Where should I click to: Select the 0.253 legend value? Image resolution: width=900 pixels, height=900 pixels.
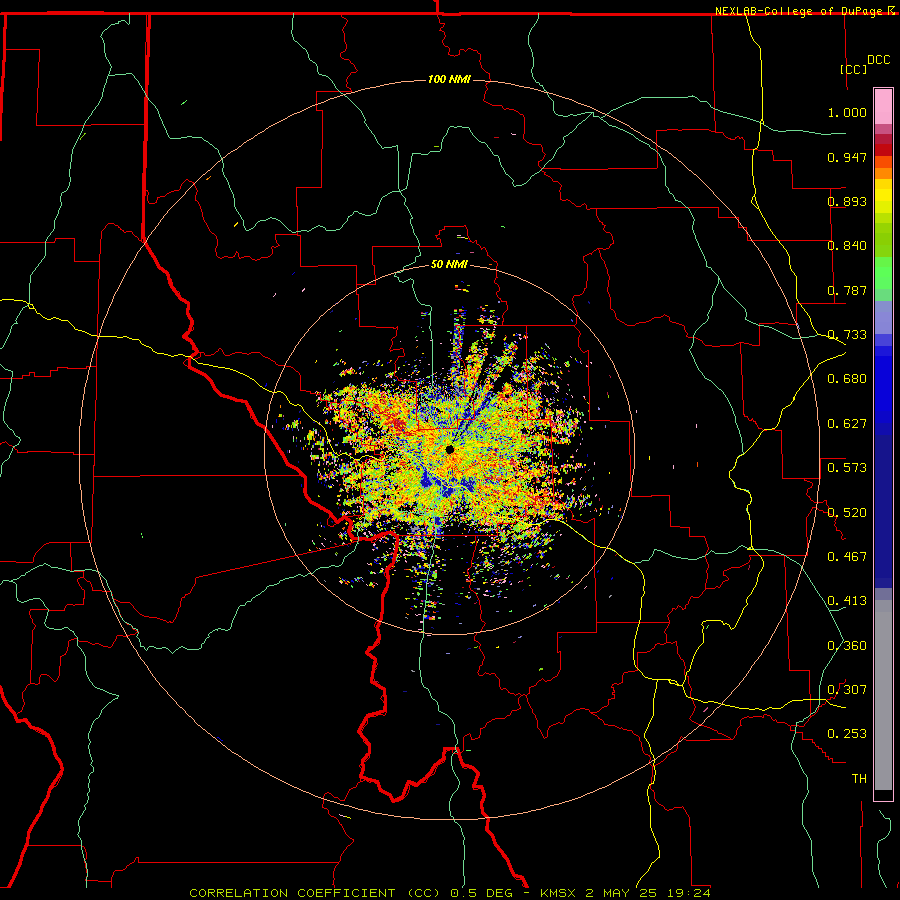847,734
